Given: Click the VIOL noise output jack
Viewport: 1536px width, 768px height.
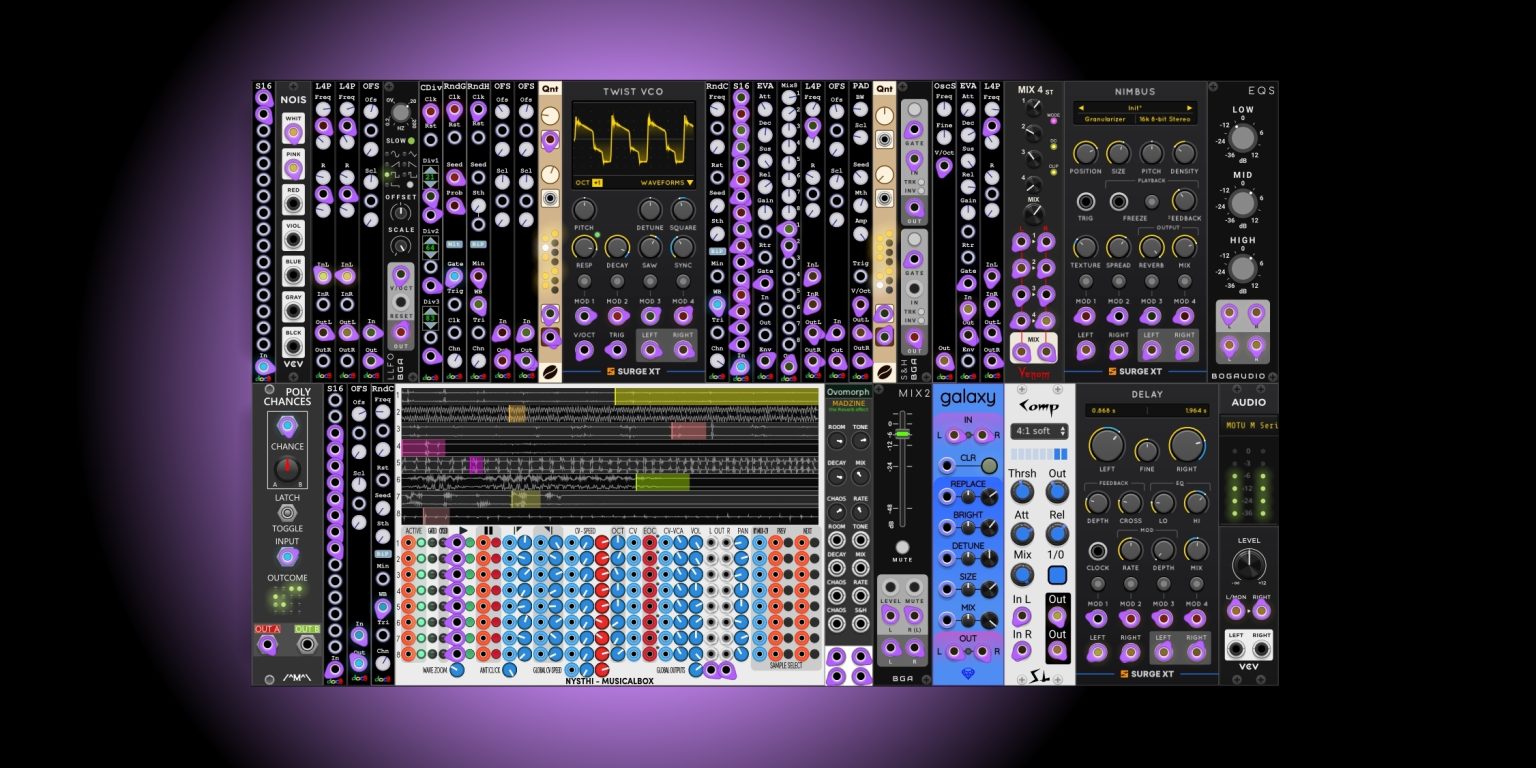Looking at the screenshot, I should 293,241.
